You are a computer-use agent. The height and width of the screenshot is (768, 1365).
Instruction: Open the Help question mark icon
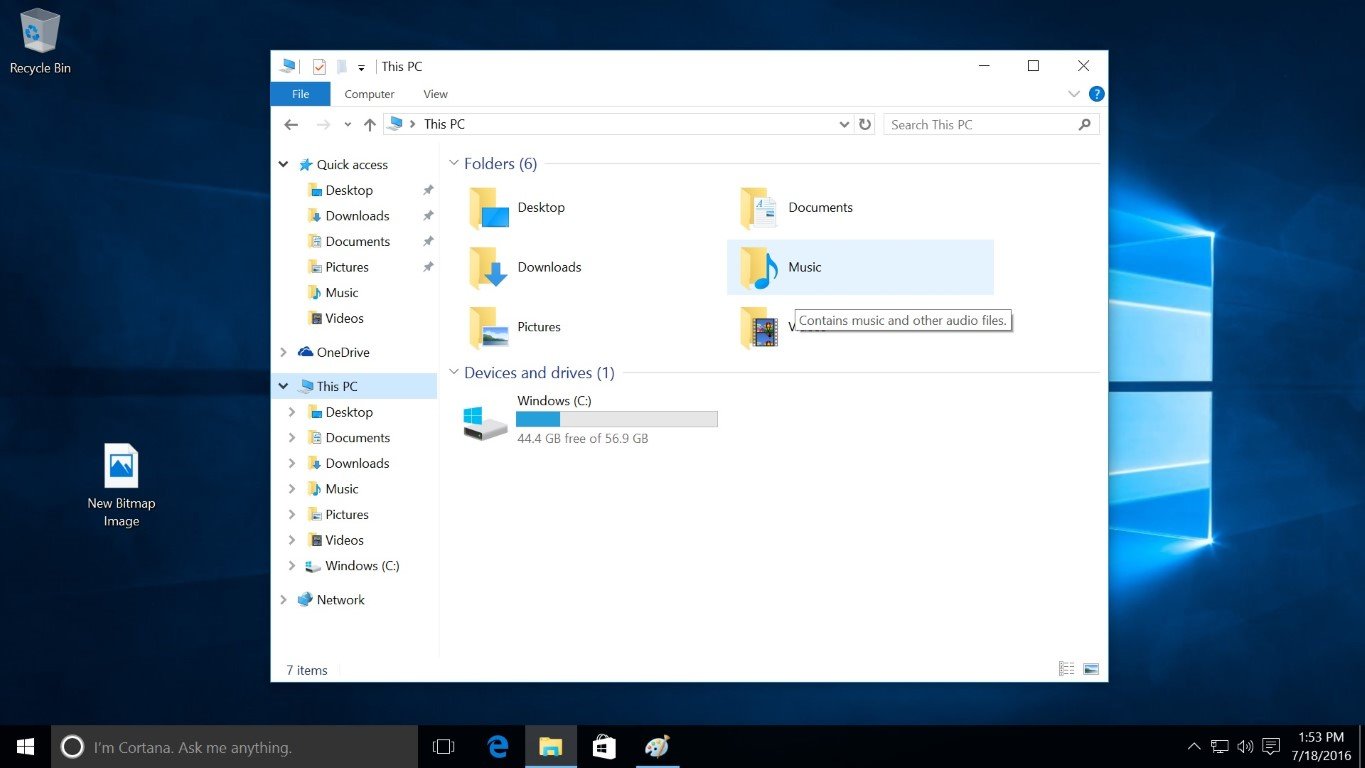(1096, 94)
